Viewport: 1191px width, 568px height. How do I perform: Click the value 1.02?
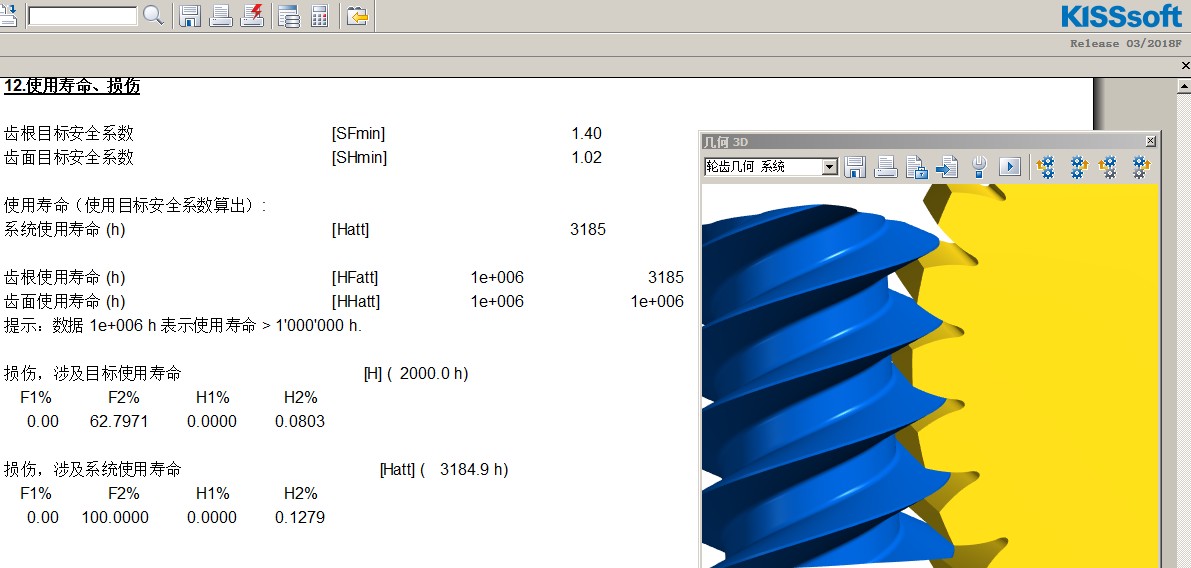(586, 158)
